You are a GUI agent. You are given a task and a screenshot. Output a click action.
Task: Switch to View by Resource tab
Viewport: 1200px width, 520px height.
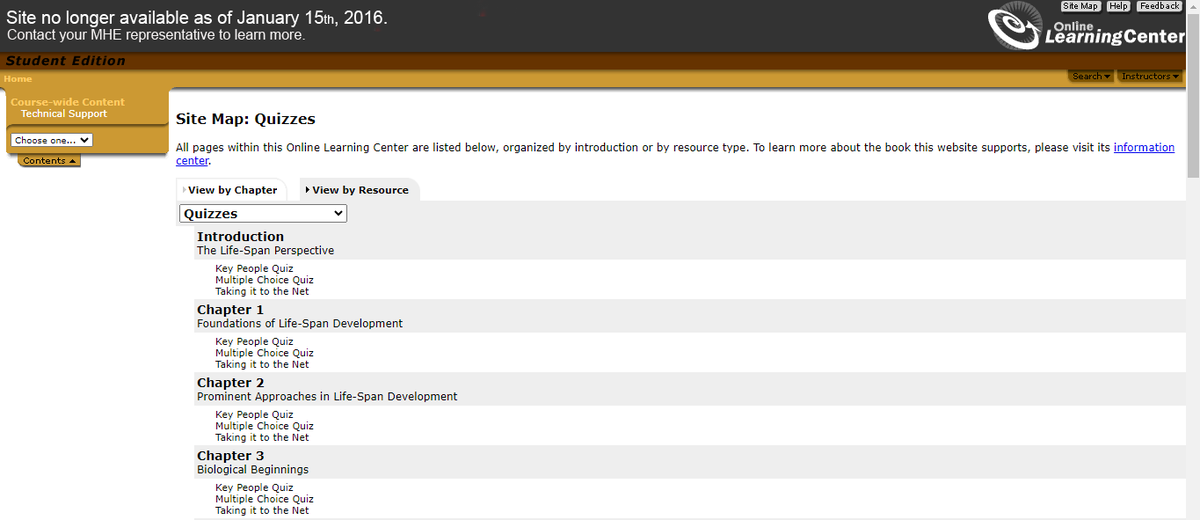click(x=360, y=190)
